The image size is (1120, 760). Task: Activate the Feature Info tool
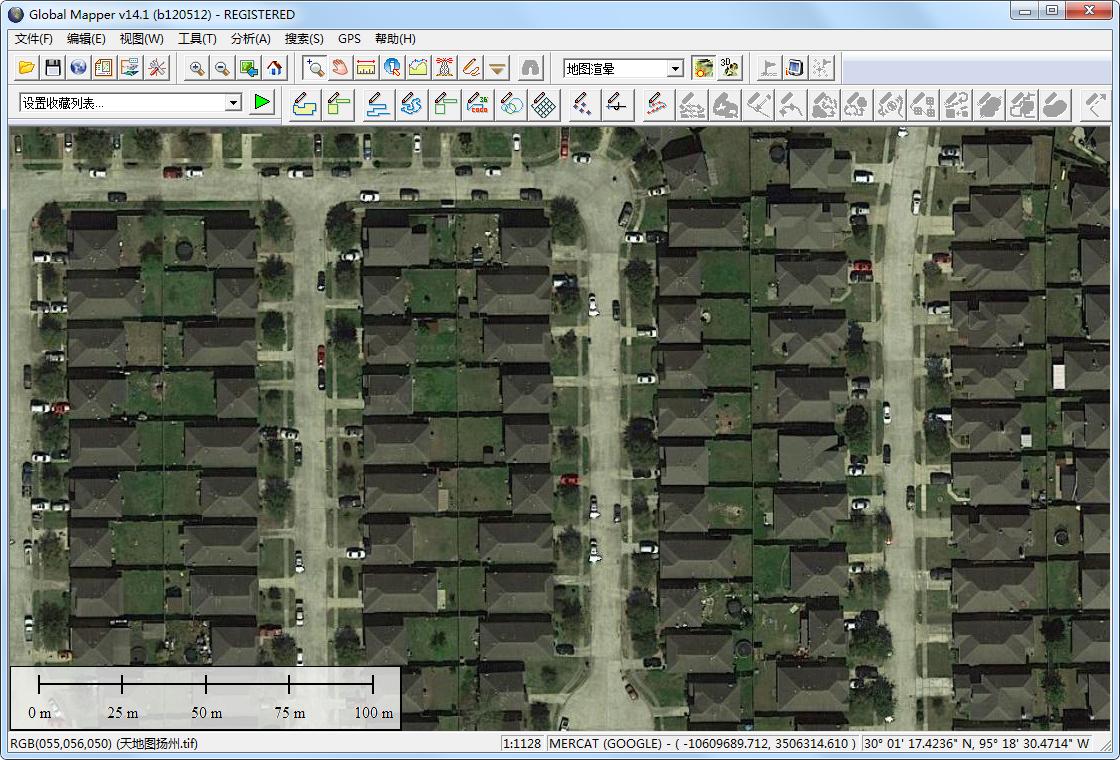pos(392,68)
